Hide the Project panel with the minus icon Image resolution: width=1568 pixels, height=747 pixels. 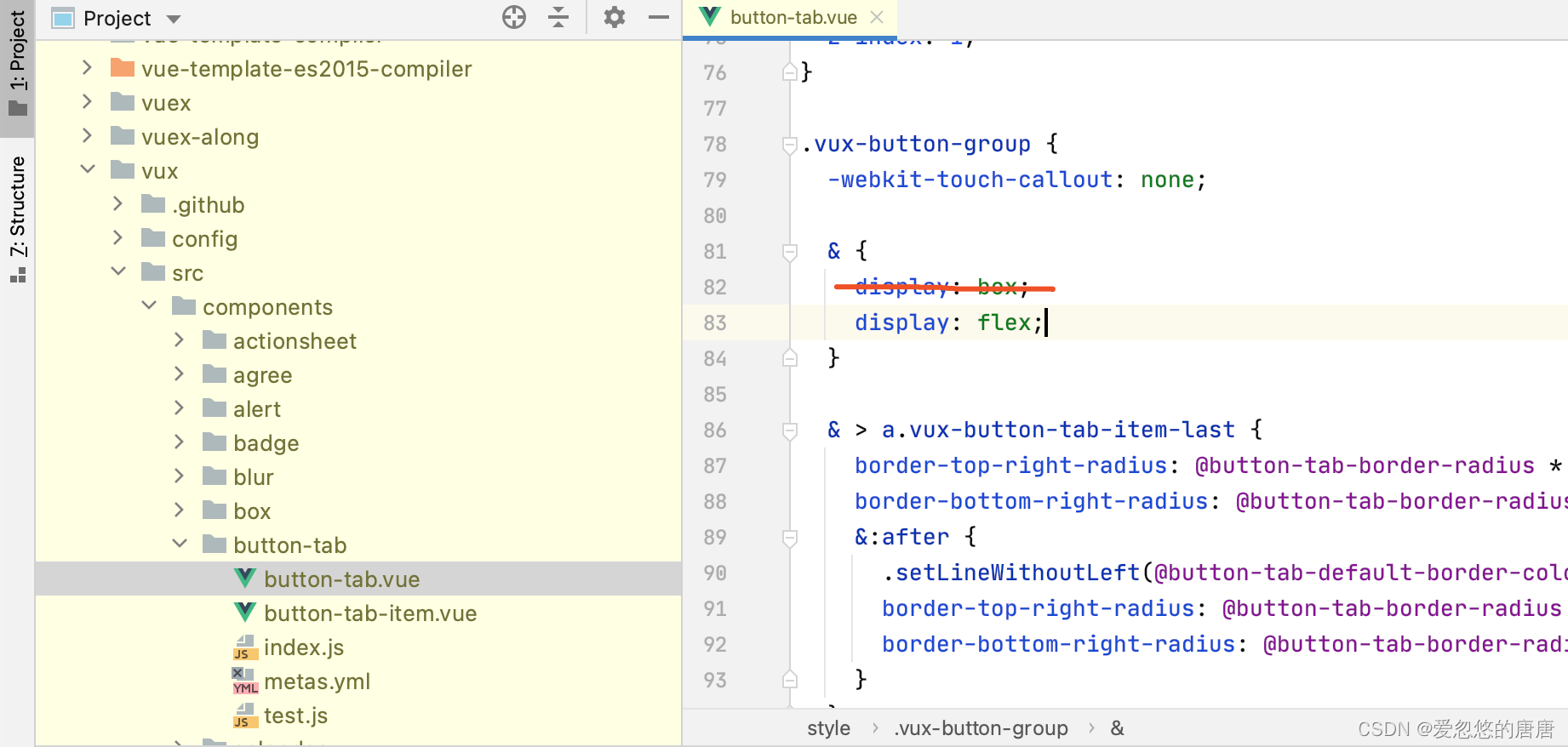pos(659,17)
